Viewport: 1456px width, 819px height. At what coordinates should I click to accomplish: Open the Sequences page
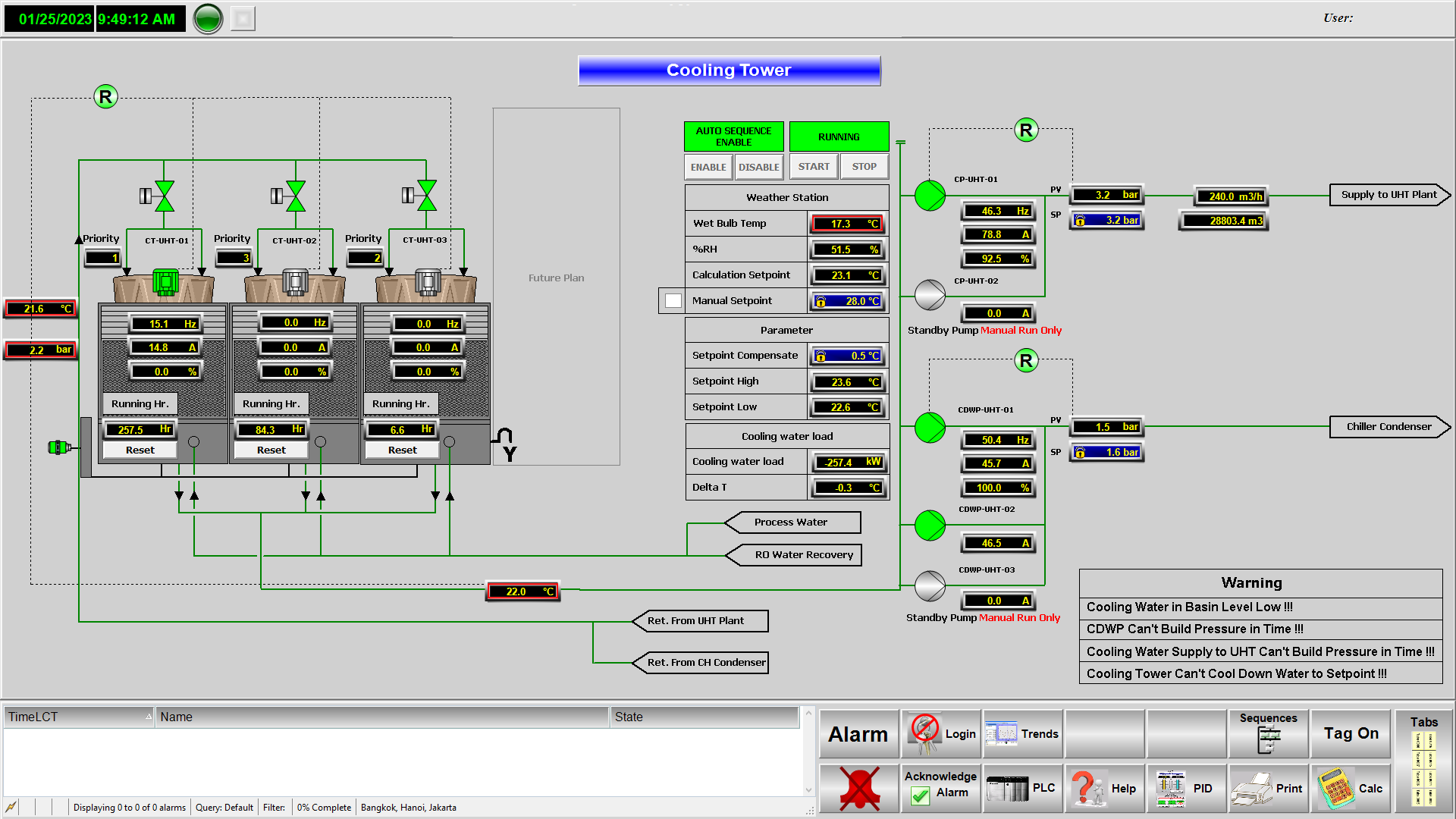point(1268,733)
